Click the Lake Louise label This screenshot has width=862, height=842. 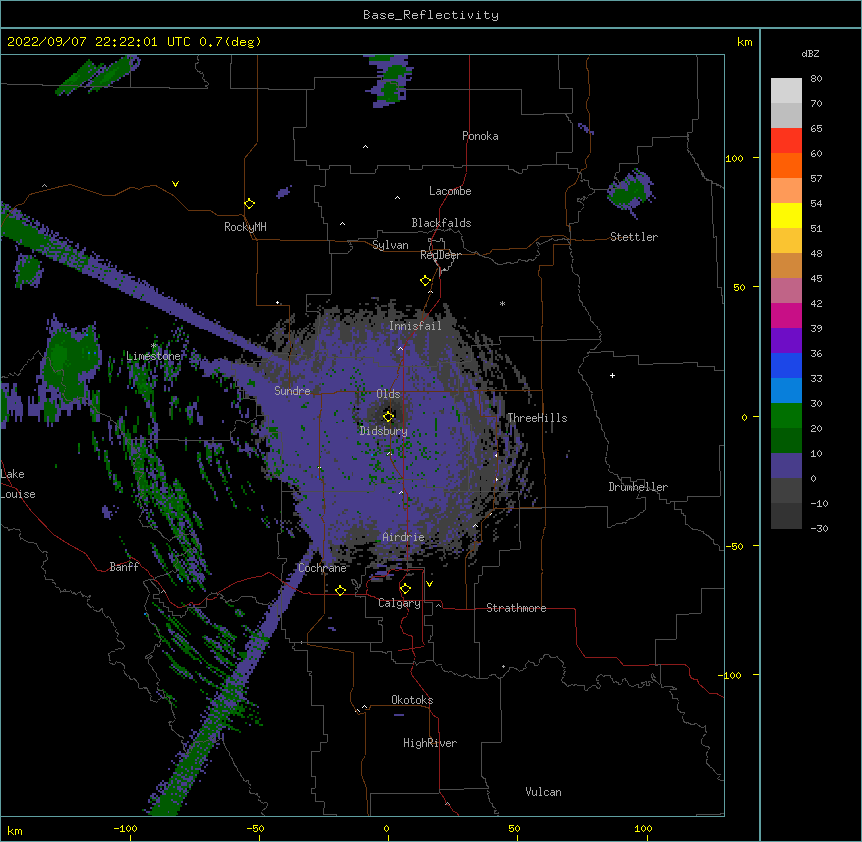[x=18, y=484]
